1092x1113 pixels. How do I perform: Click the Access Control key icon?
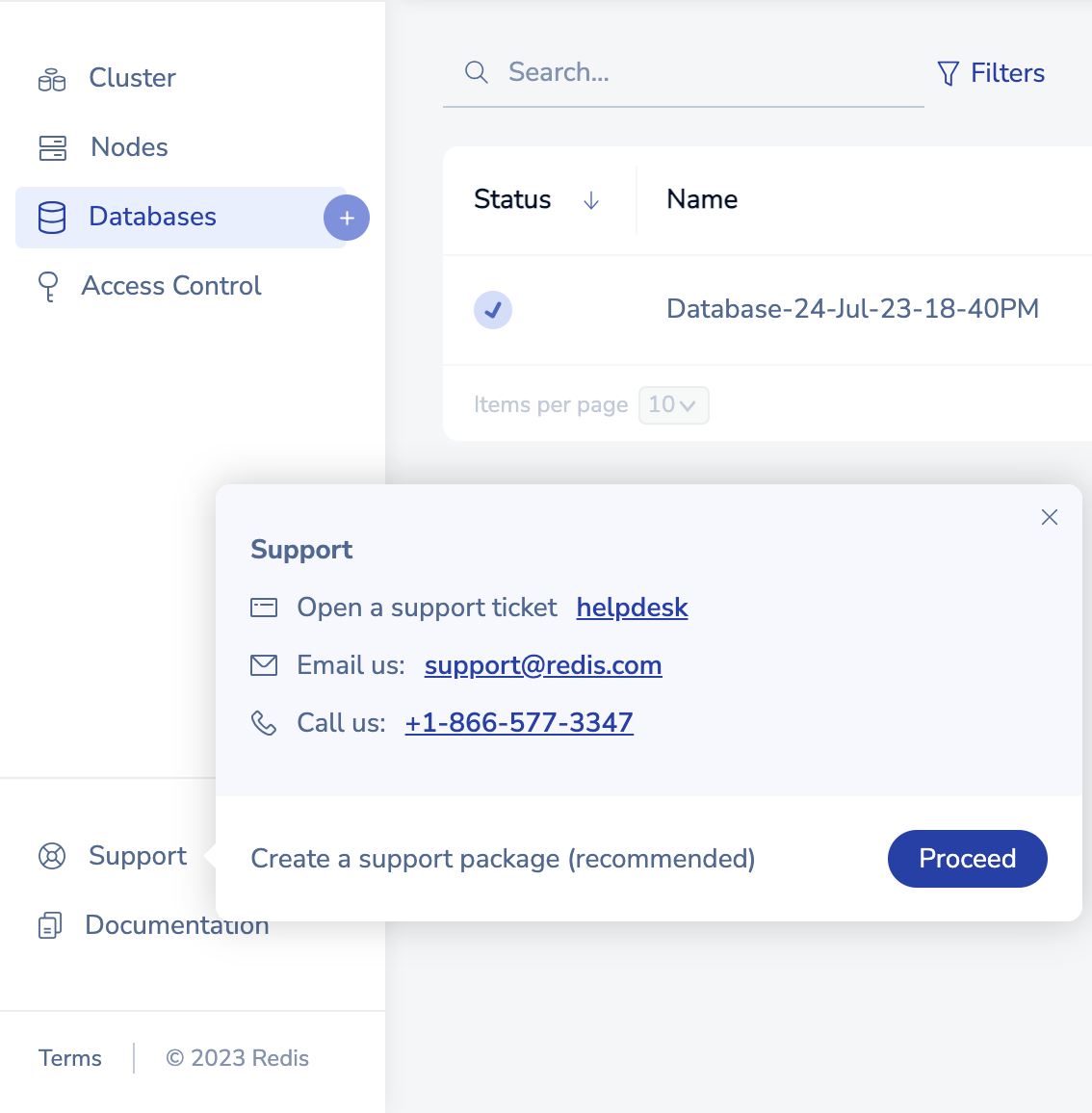48,286
